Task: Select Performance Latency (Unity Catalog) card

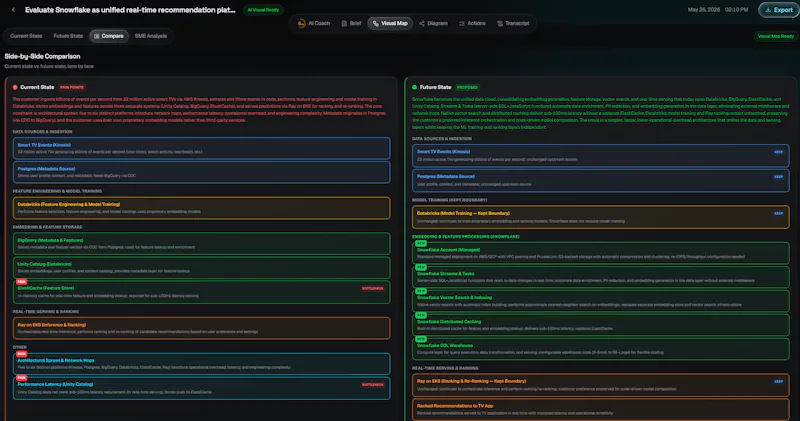Action: click(x=202, y=388)
